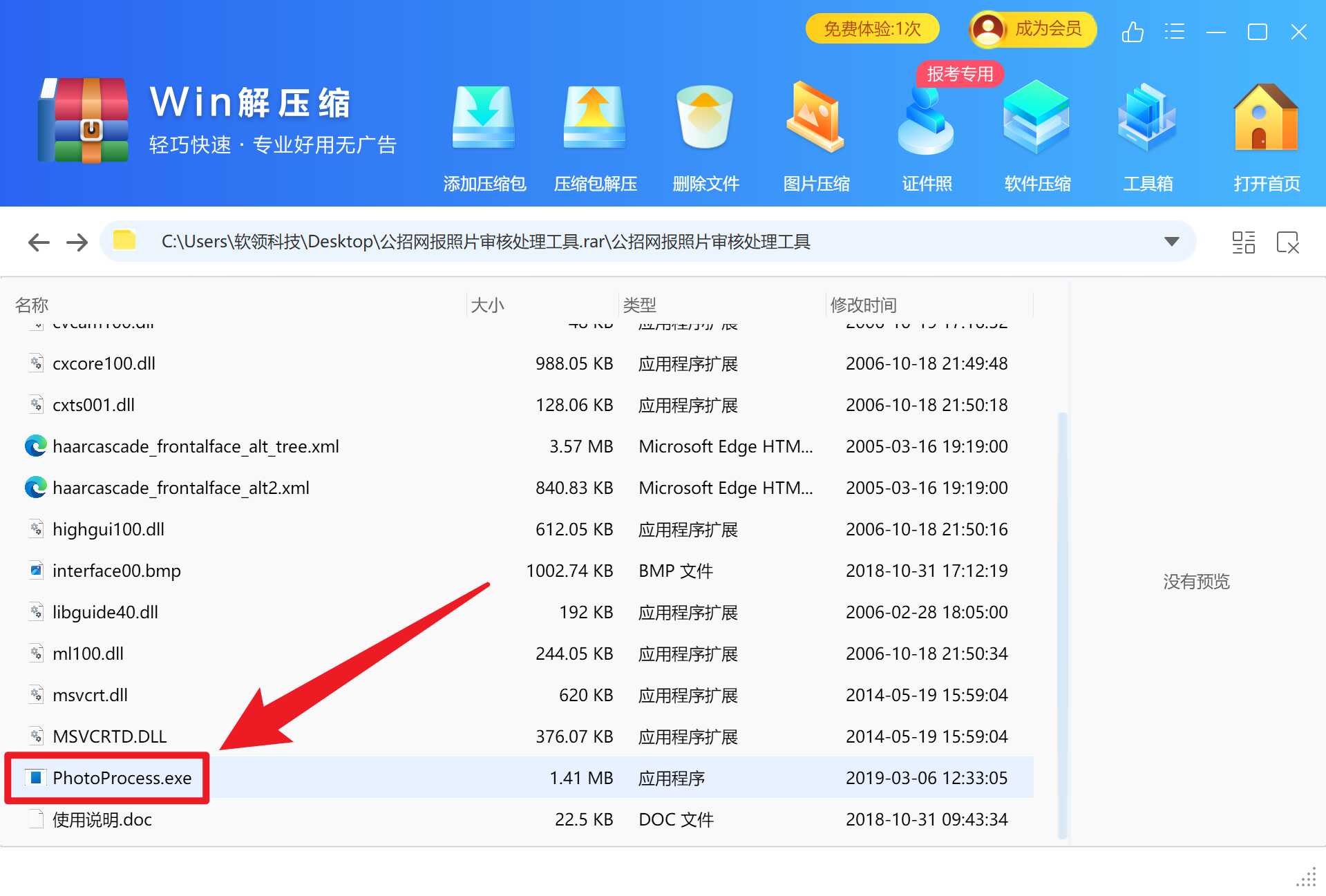Navigate back with the left arrow
Screen dimensions: 1326x896
pyautogui.click(x=39, y=242)
